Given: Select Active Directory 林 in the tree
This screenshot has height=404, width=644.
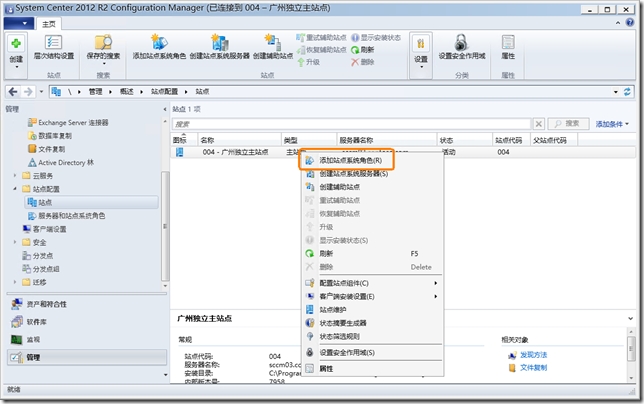Looking at the screenshot, I should [x=61, y=163].
